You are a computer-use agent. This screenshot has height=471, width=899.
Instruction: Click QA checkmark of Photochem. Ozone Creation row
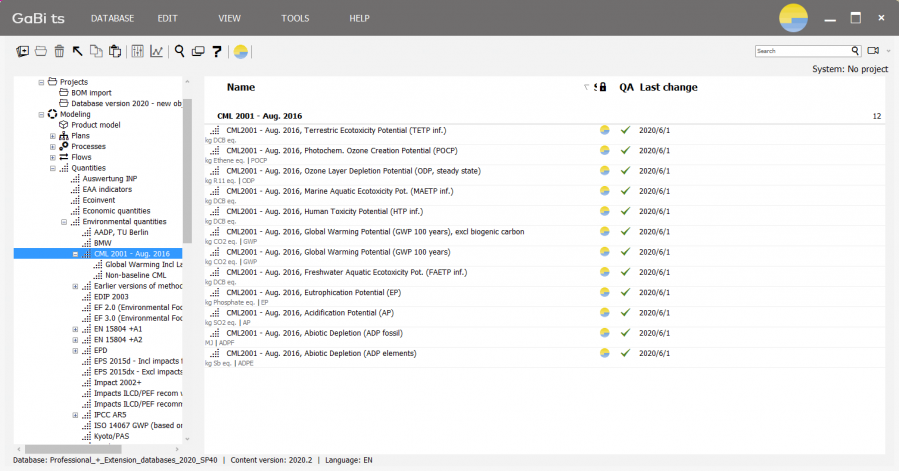click(626, 150)
